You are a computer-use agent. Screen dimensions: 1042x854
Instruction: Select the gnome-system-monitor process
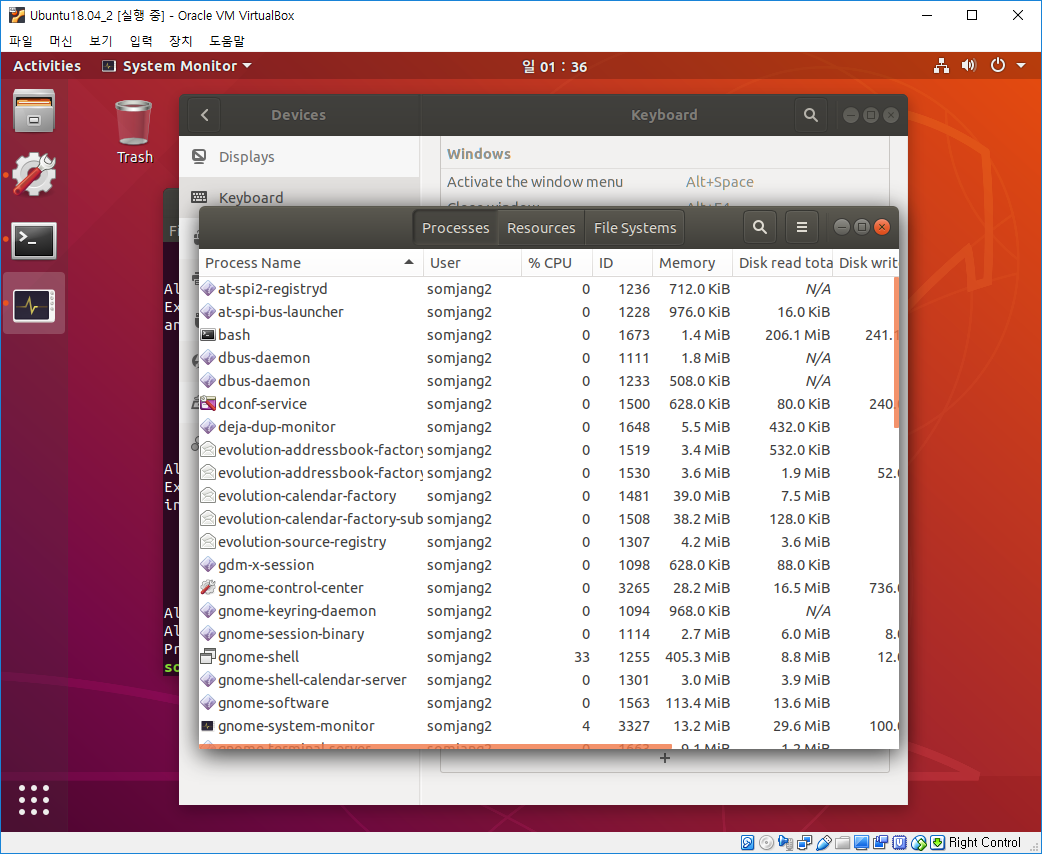tap(548, 726)
